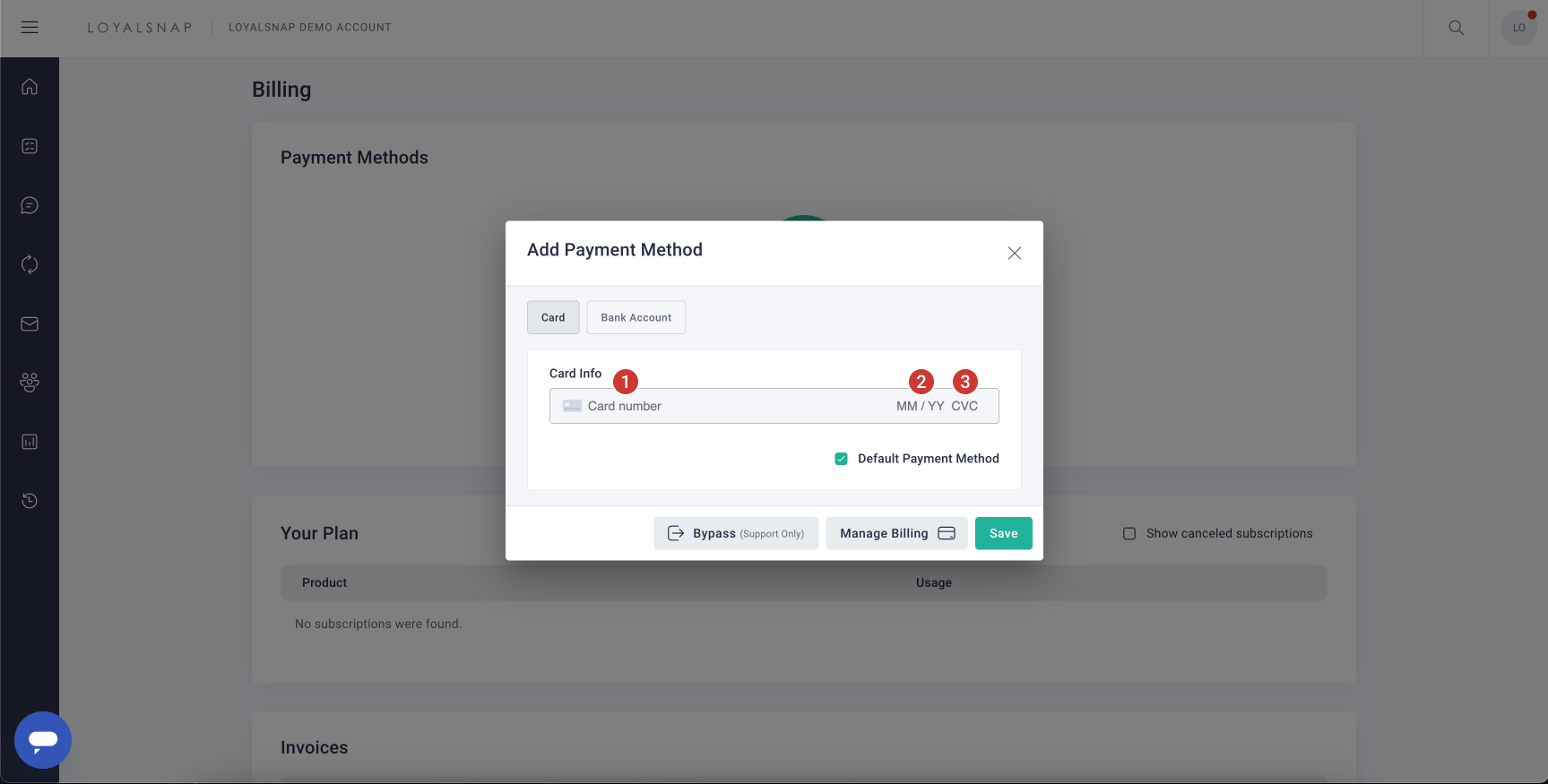Click the search magnifier icon
Screen dimensions: 1548x784
click(x=1457, y=28)
